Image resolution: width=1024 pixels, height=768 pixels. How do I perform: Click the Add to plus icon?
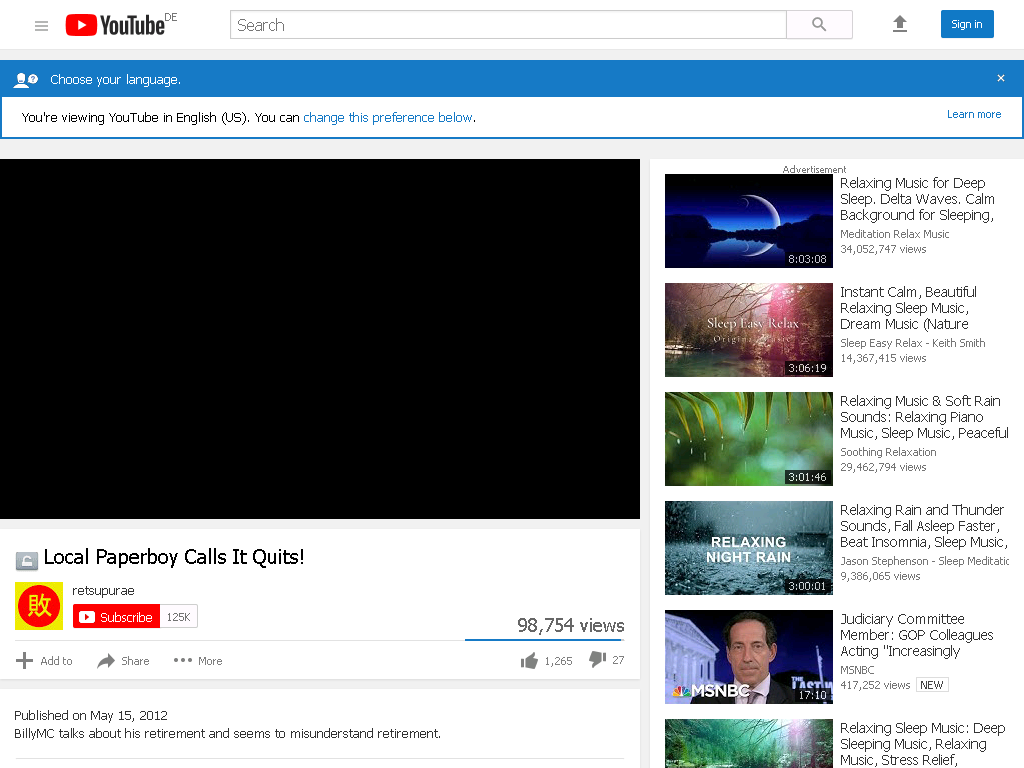24,661
